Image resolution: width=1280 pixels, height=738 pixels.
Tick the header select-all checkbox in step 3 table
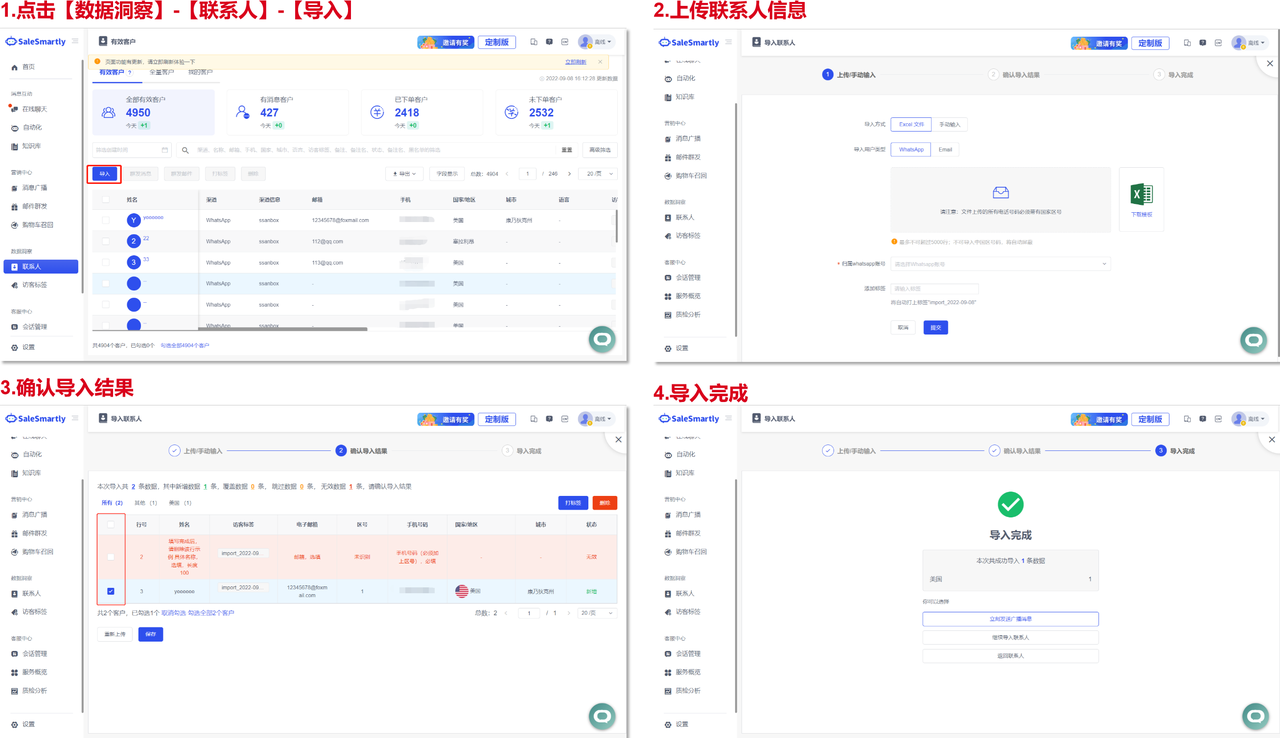click(x=110, y=524)
